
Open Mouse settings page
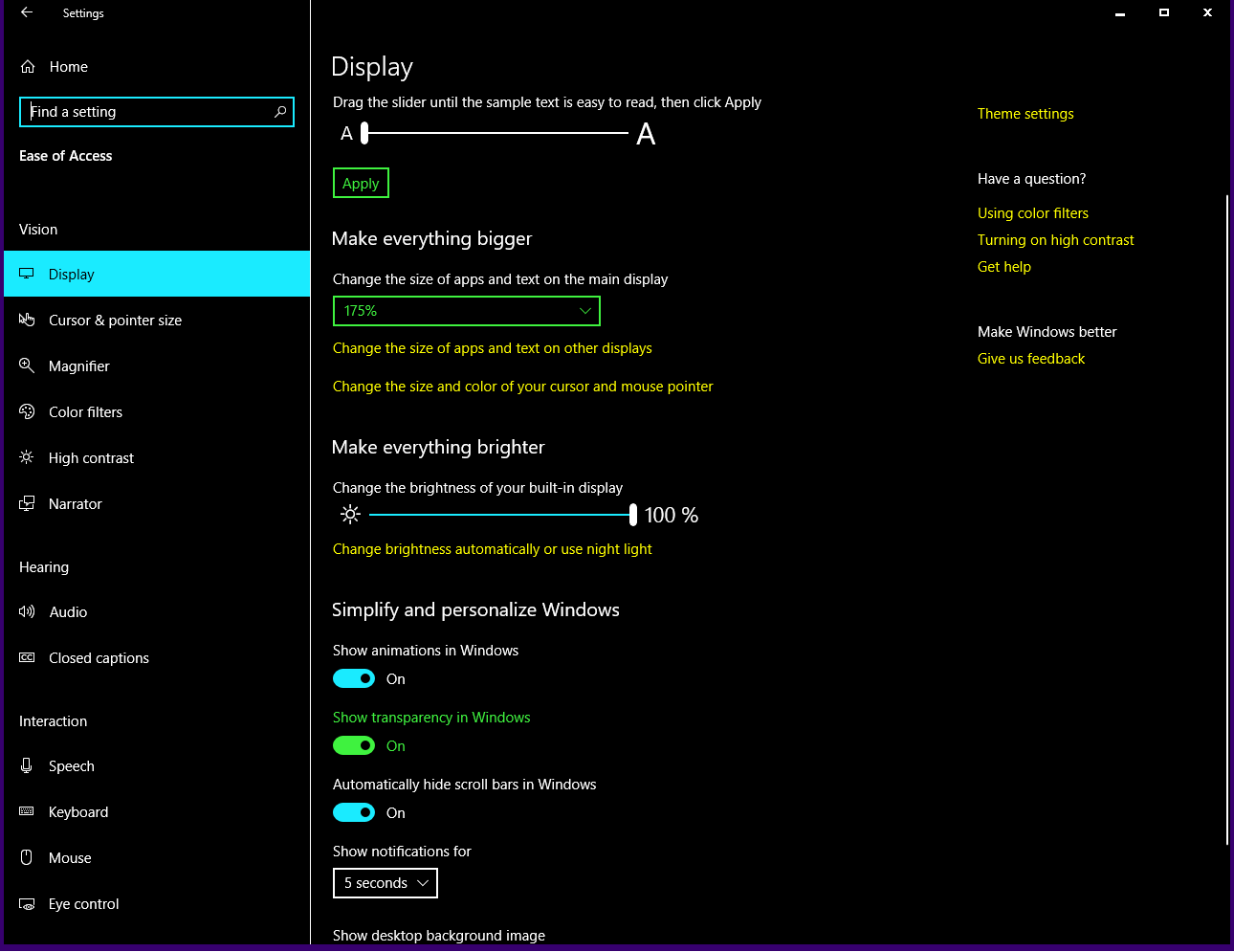click(70, 858)
